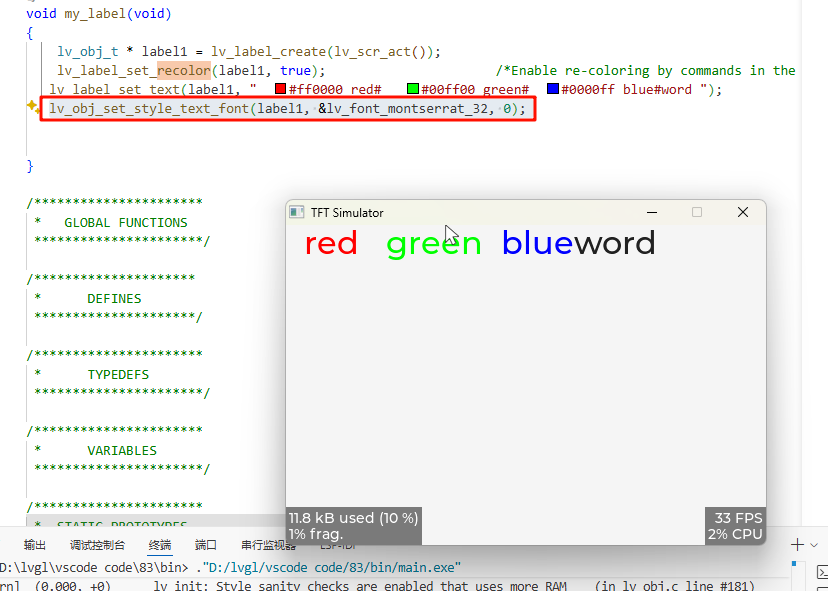Open the 串行监视器 serial monitor tab
Viewport: 828px width, 591px height.
[x=267, y=545]
